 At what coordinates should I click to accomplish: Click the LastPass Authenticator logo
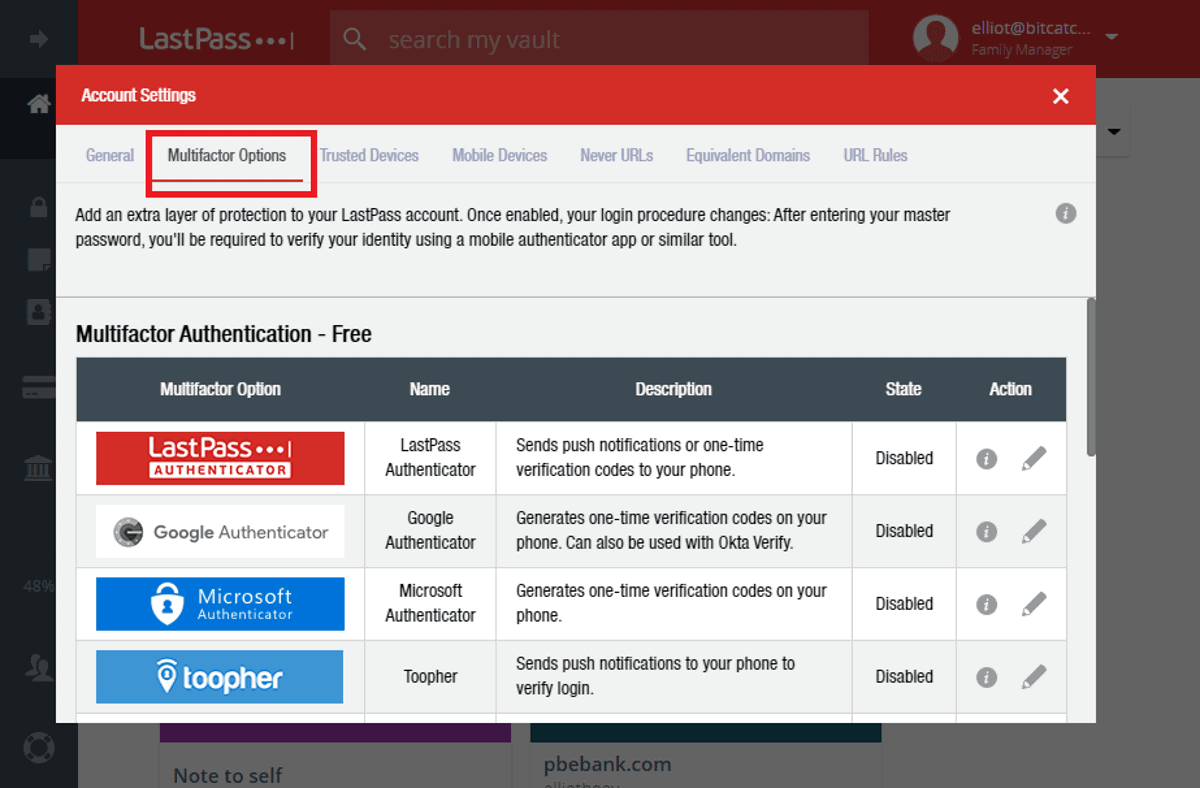[x=220, y=458]
